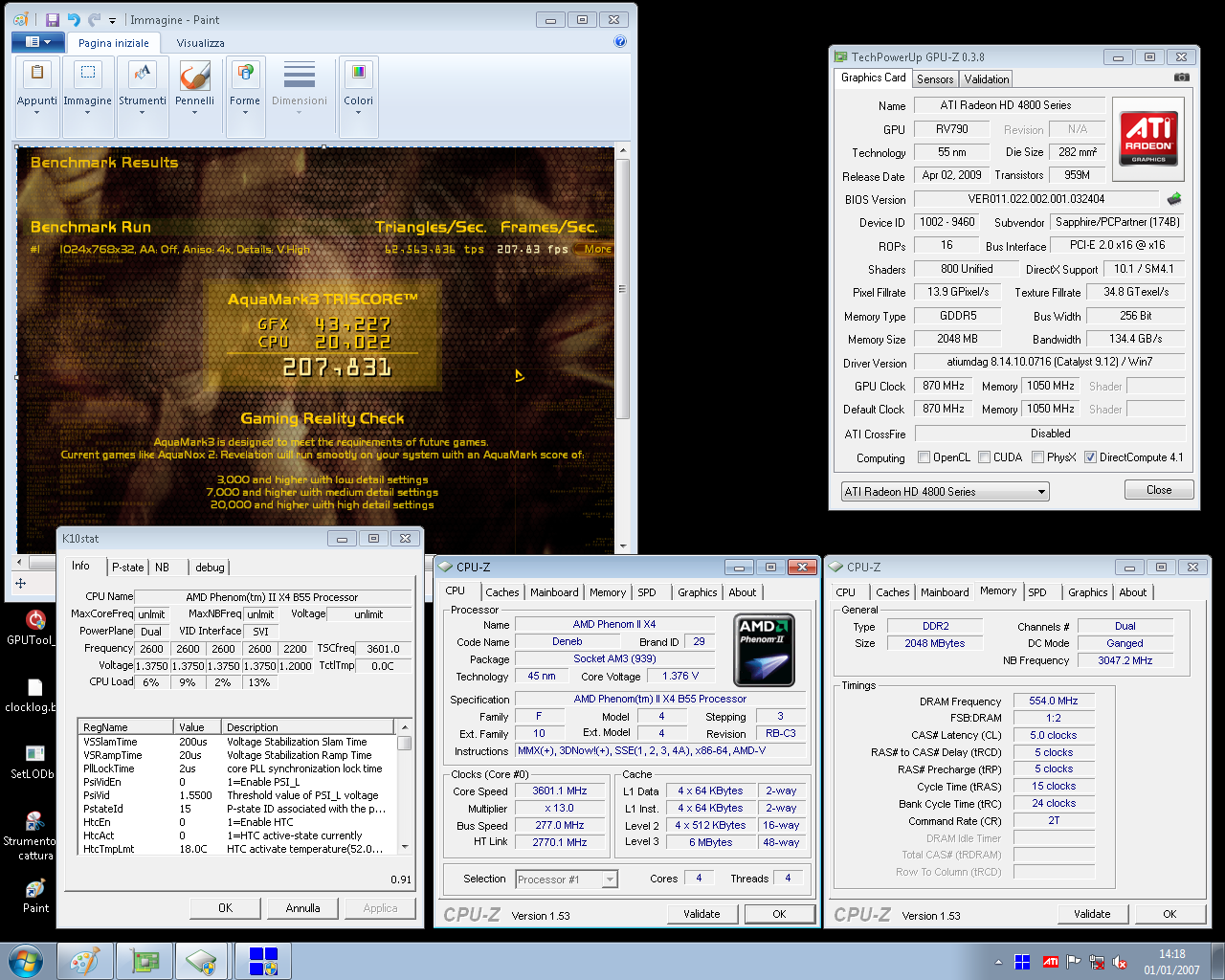Click the Windows Start orb
1225x980 pixels.
point(26,961)
